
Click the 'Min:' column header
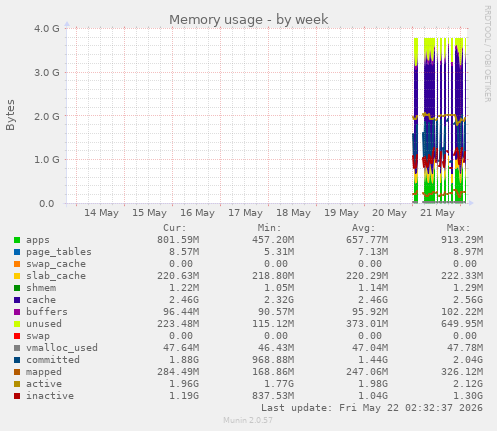(x=269, y=228)
